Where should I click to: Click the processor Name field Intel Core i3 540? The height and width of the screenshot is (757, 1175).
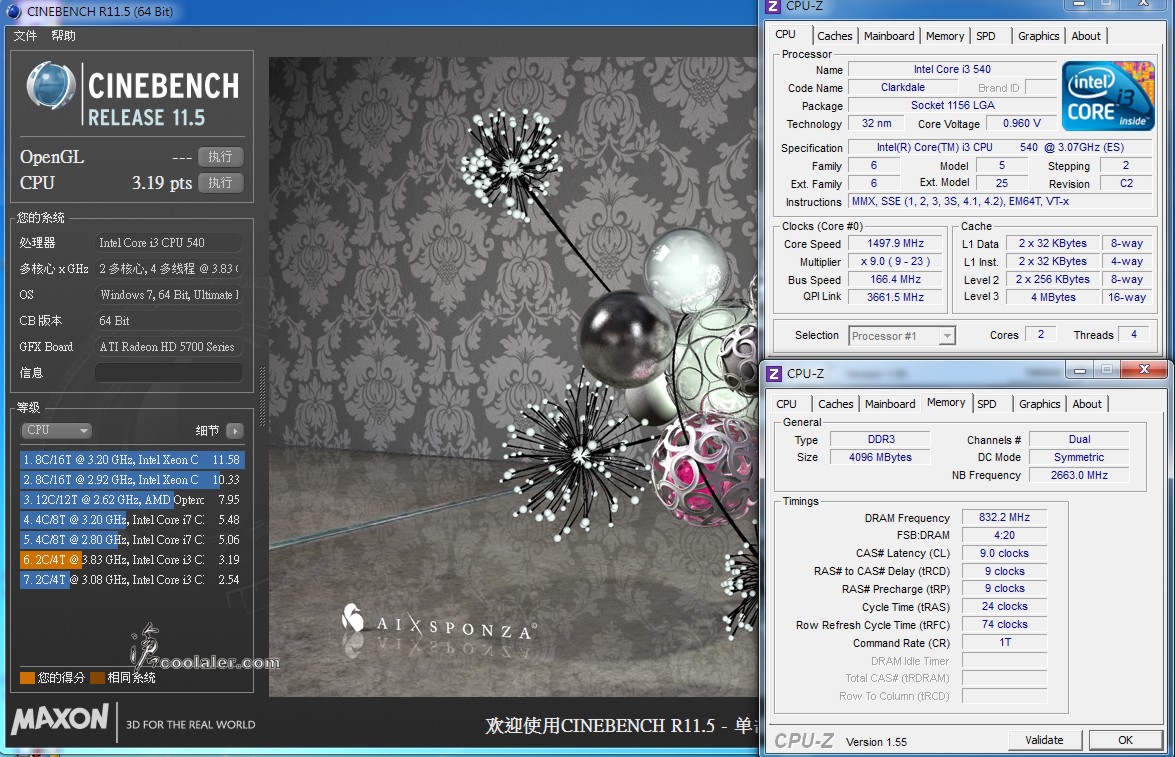point(952,70)
